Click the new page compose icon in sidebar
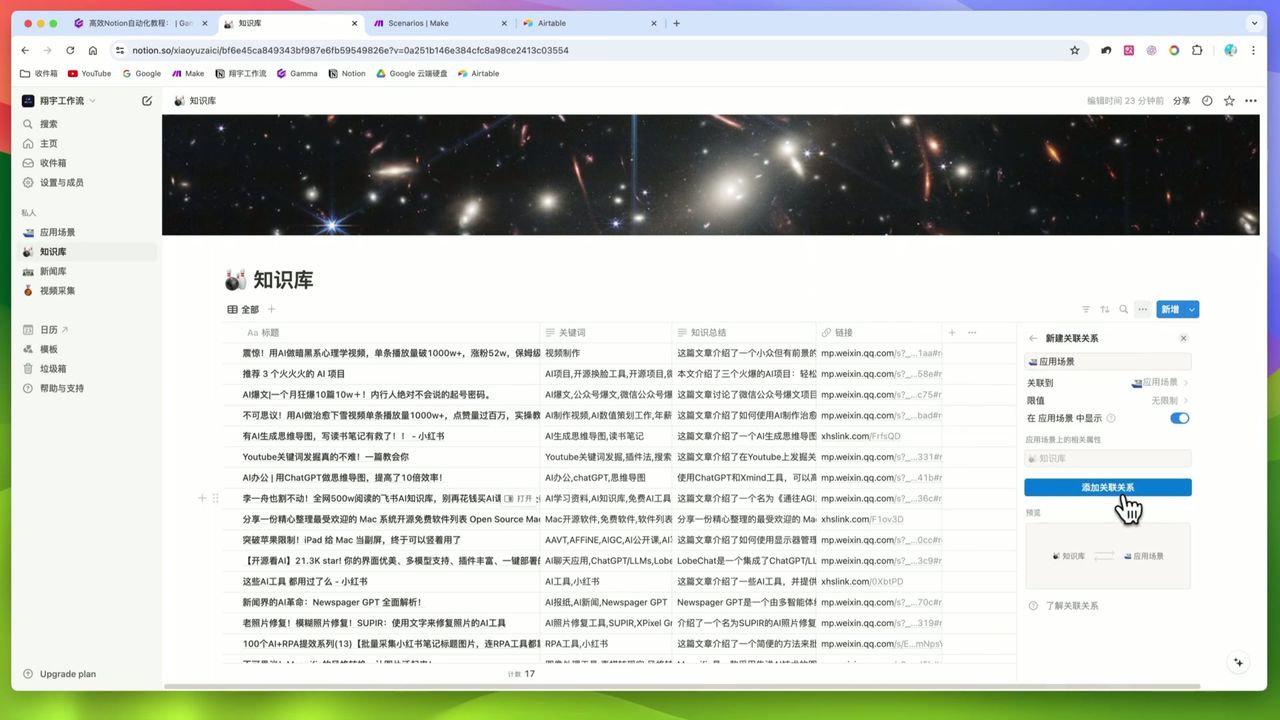1280x720 pixels. pos(146,100)
